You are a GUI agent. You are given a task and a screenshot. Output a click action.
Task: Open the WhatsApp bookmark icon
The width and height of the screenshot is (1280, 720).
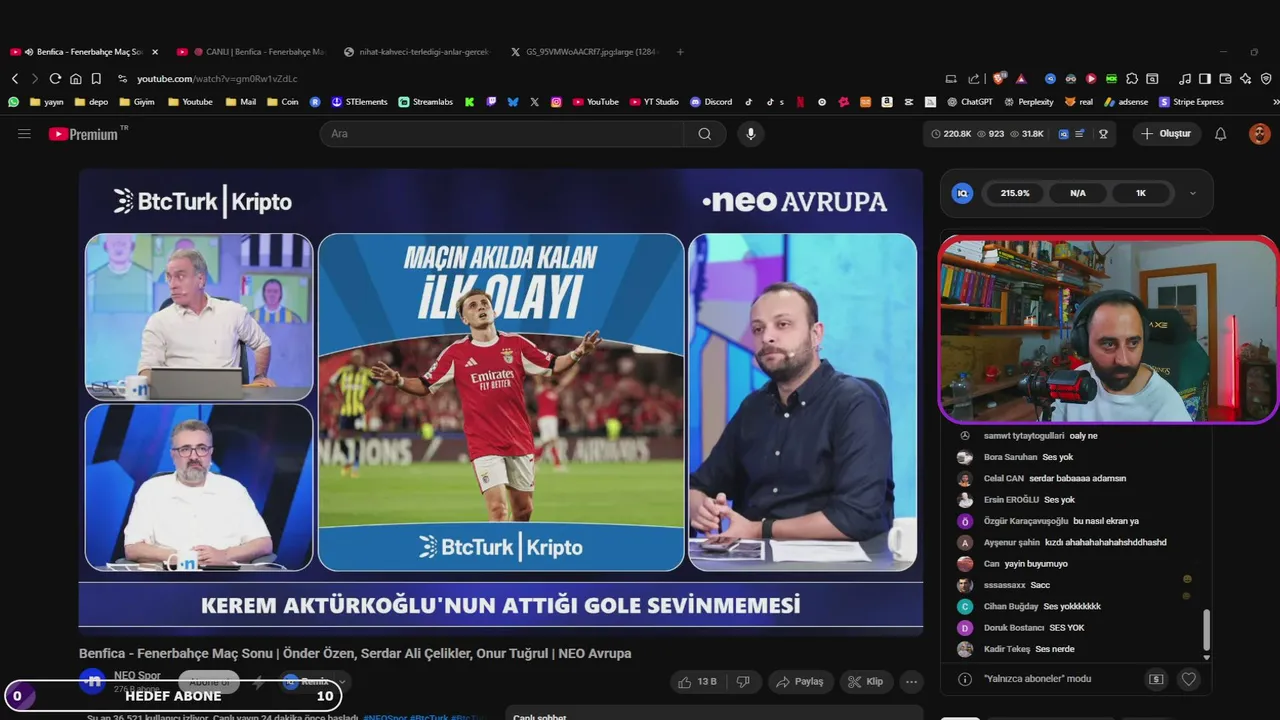(13, 102)
